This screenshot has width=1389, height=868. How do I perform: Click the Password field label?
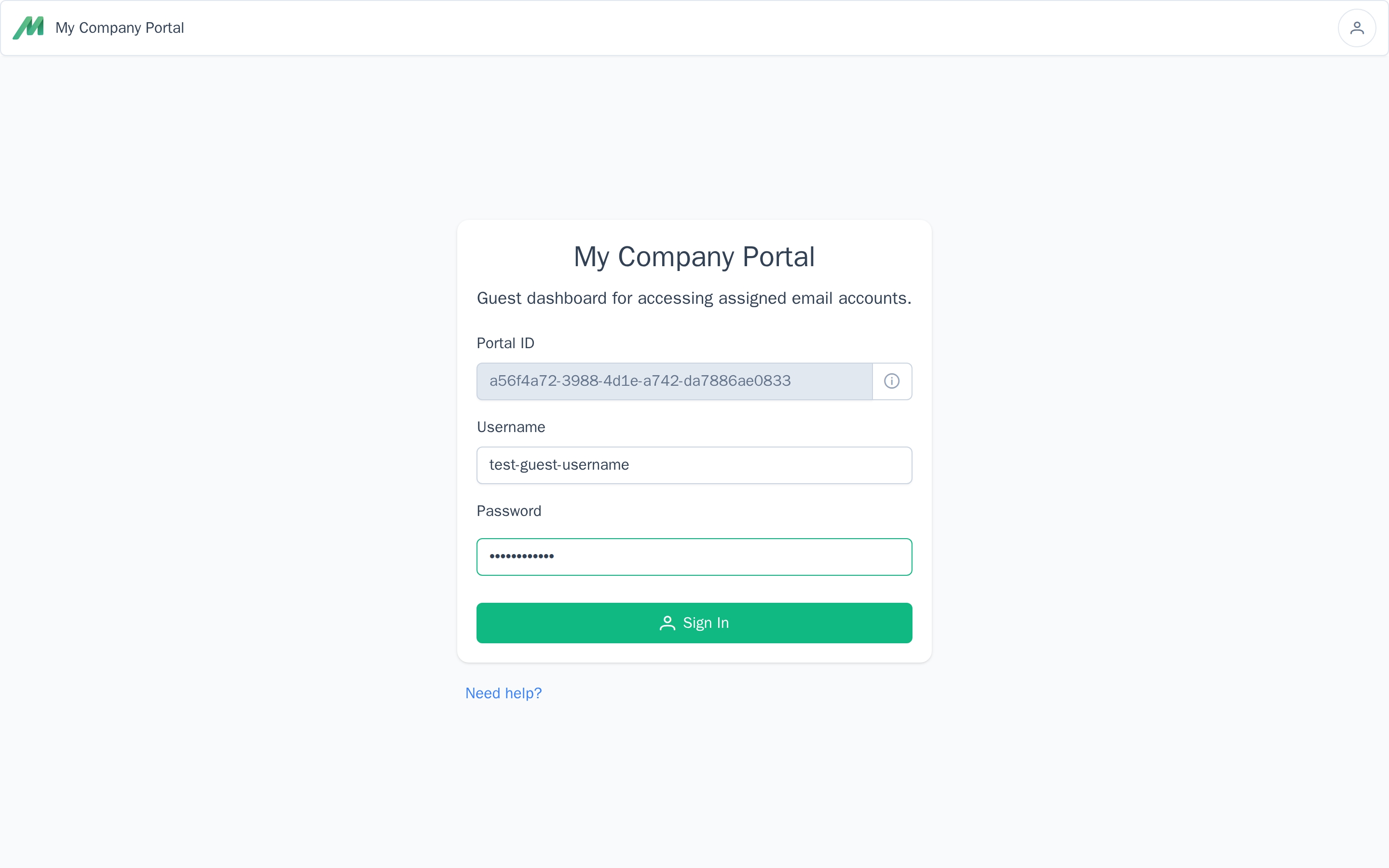(509, 511)
